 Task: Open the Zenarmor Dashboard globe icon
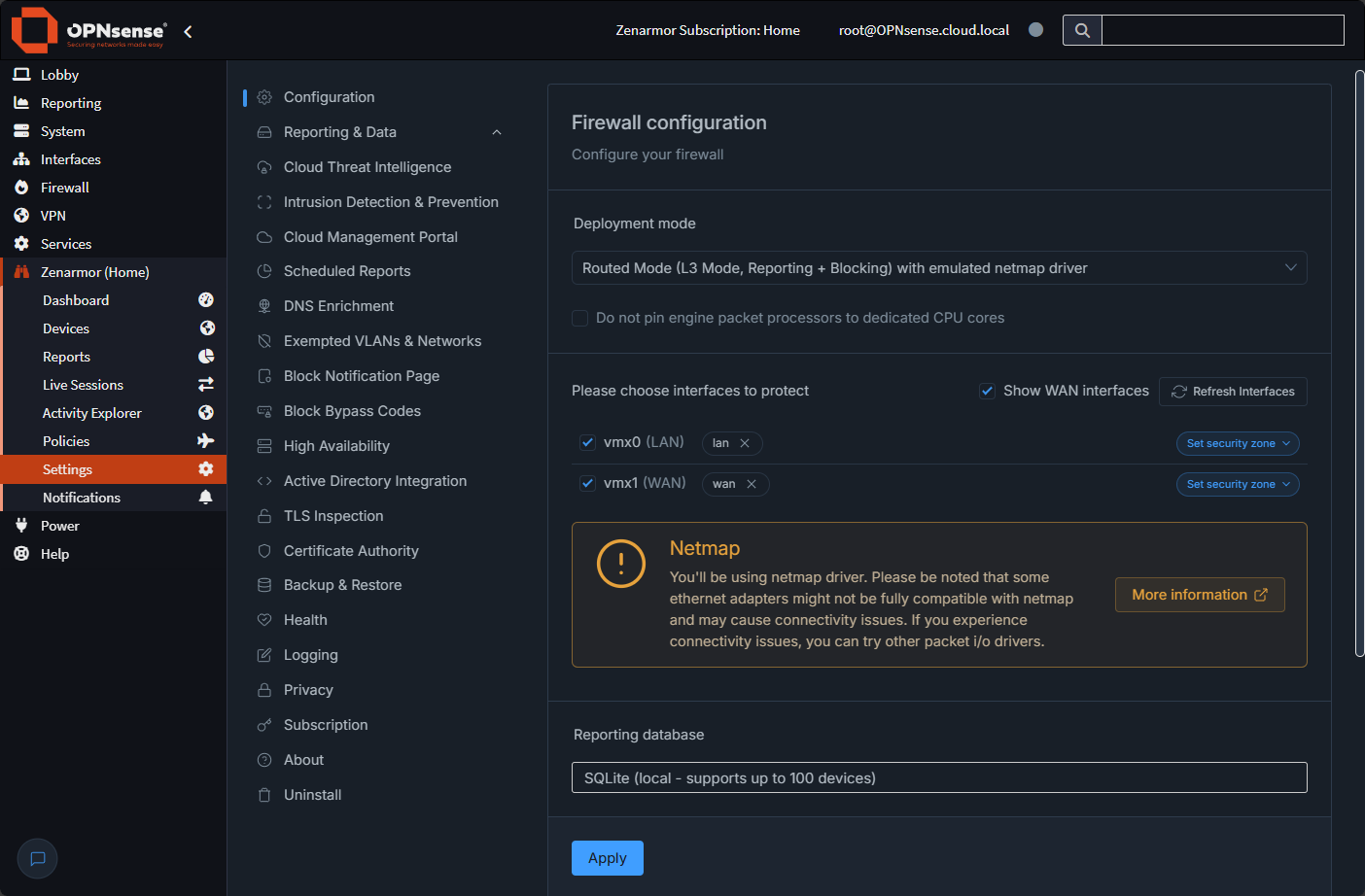pos(205,299)
